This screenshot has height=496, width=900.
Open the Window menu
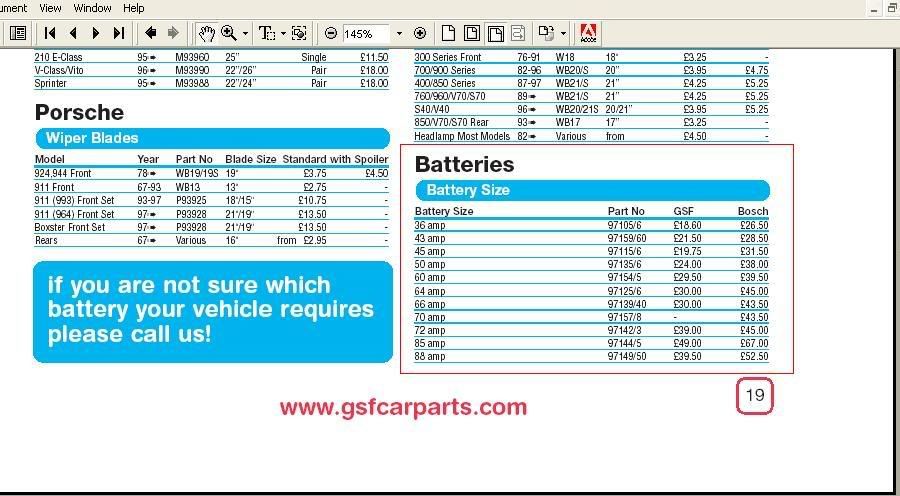[x=92, y=8]
